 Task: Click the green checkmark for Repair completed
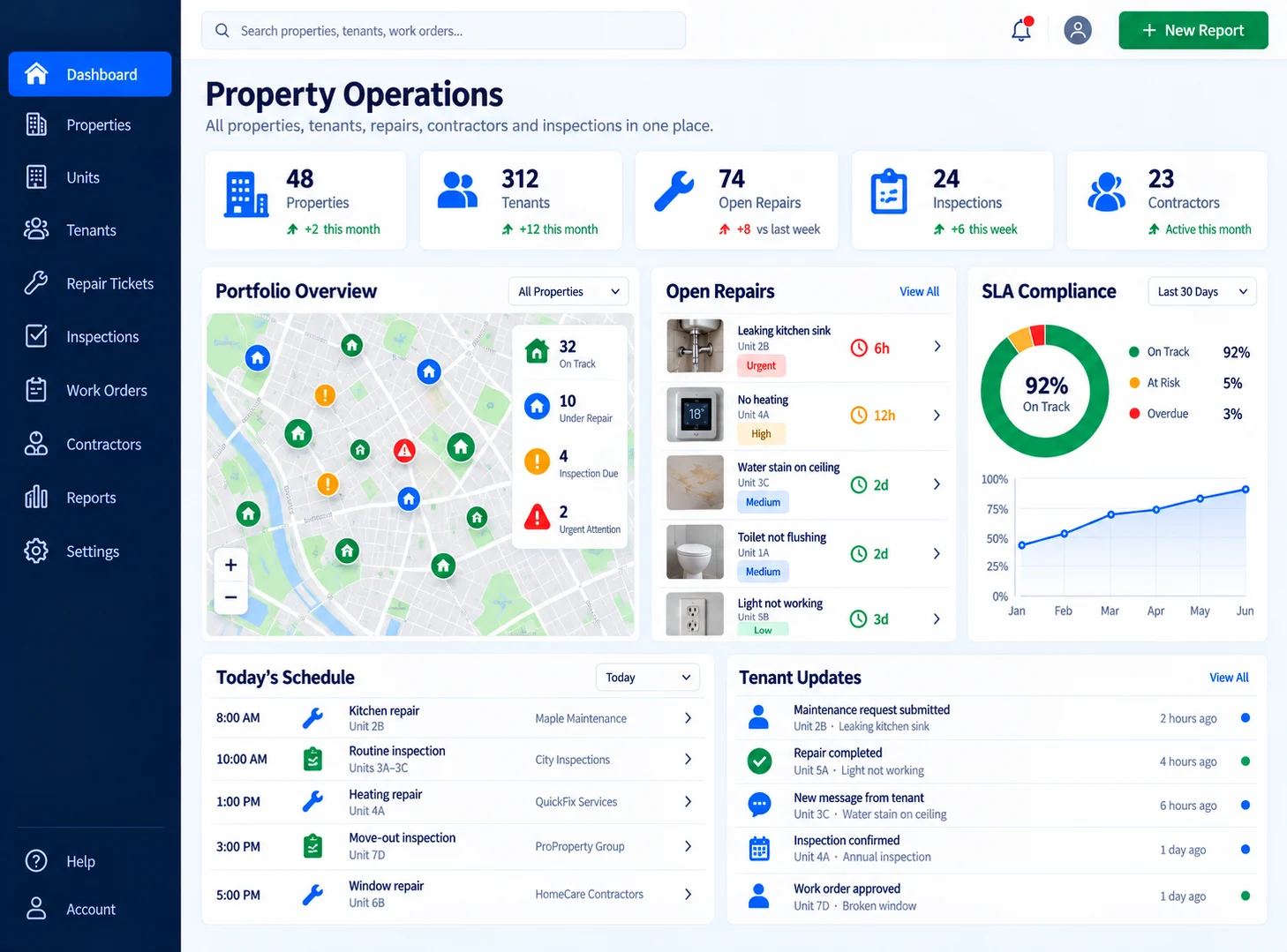[759, 761]
